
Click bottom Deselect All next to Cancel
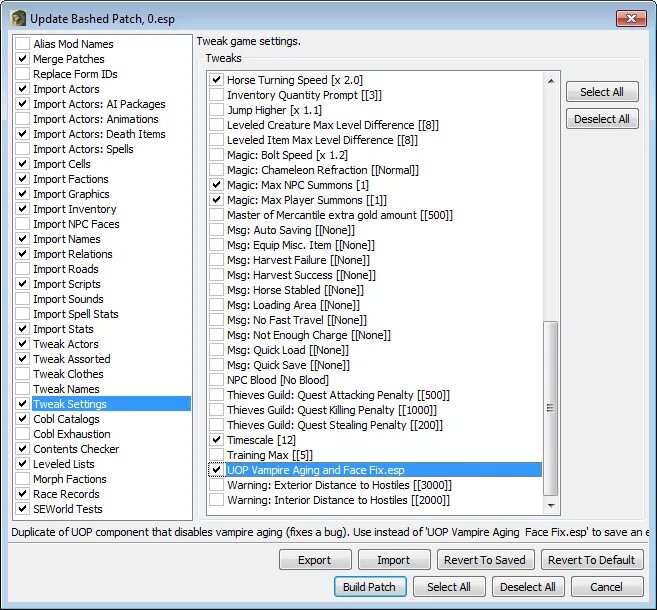528,587
